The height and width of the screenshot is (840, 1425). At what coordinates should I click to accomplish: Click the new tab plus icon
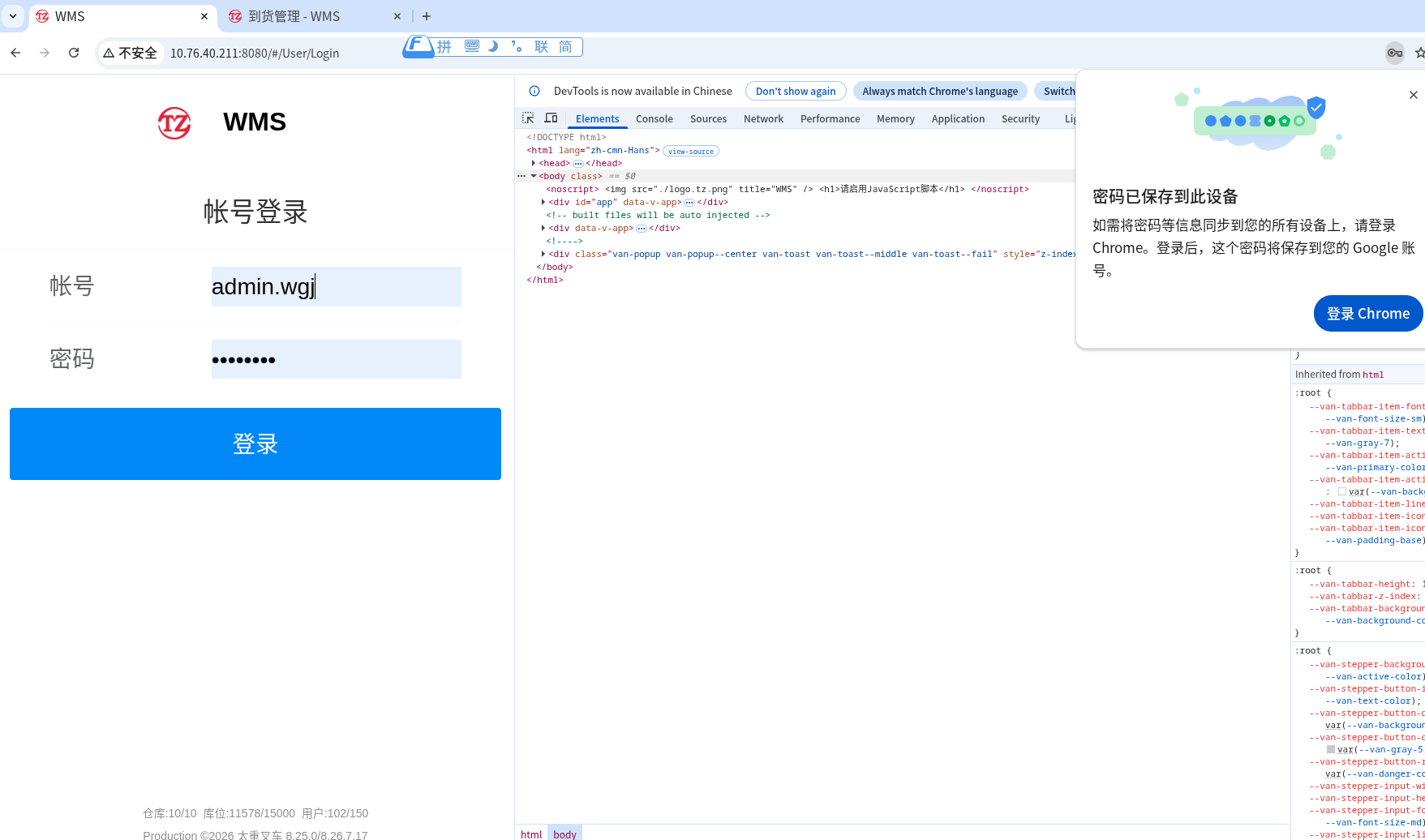tap(427, 16)
